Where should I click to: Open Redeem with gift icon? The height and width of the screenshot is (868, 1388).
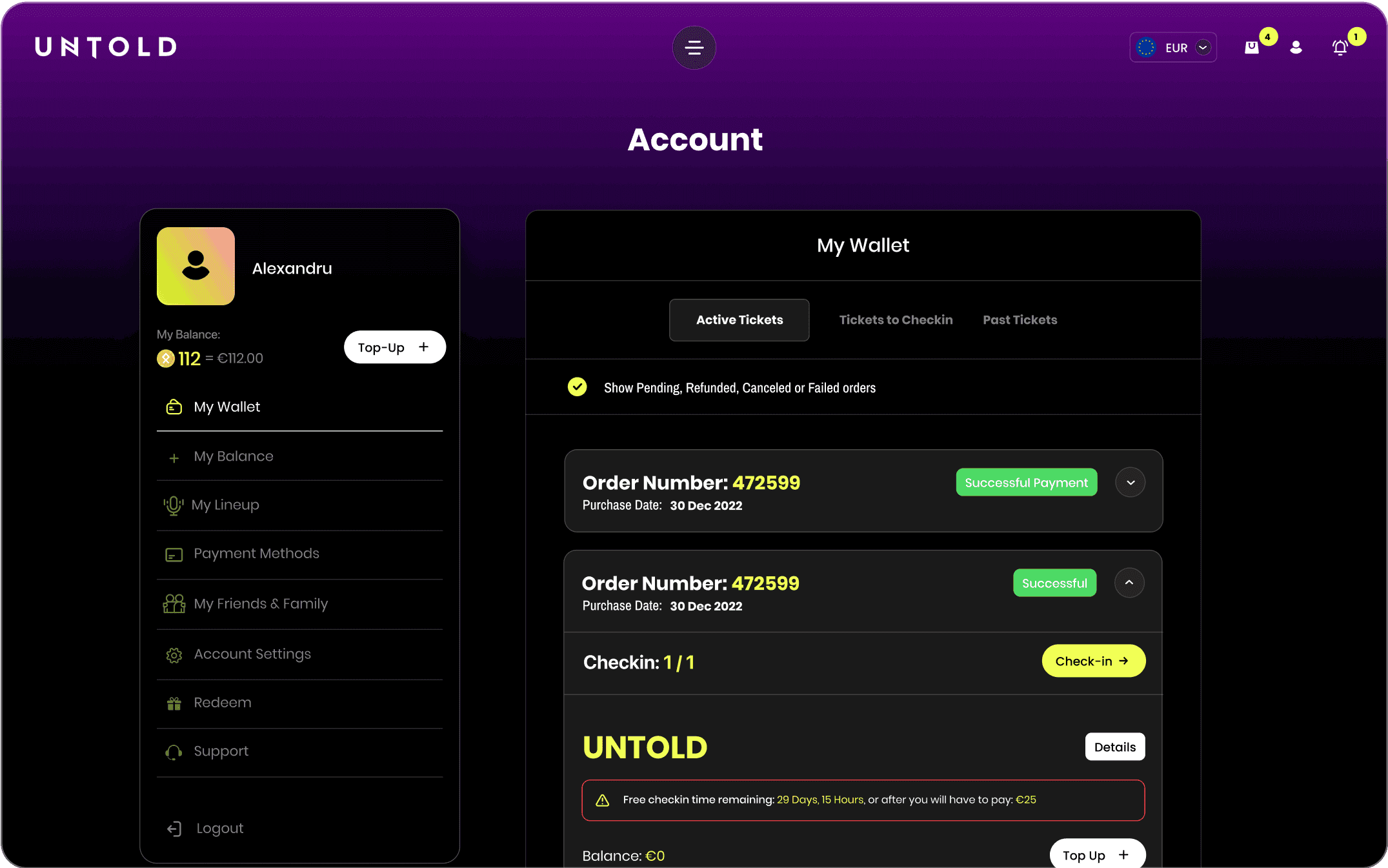tap(222, 703)
